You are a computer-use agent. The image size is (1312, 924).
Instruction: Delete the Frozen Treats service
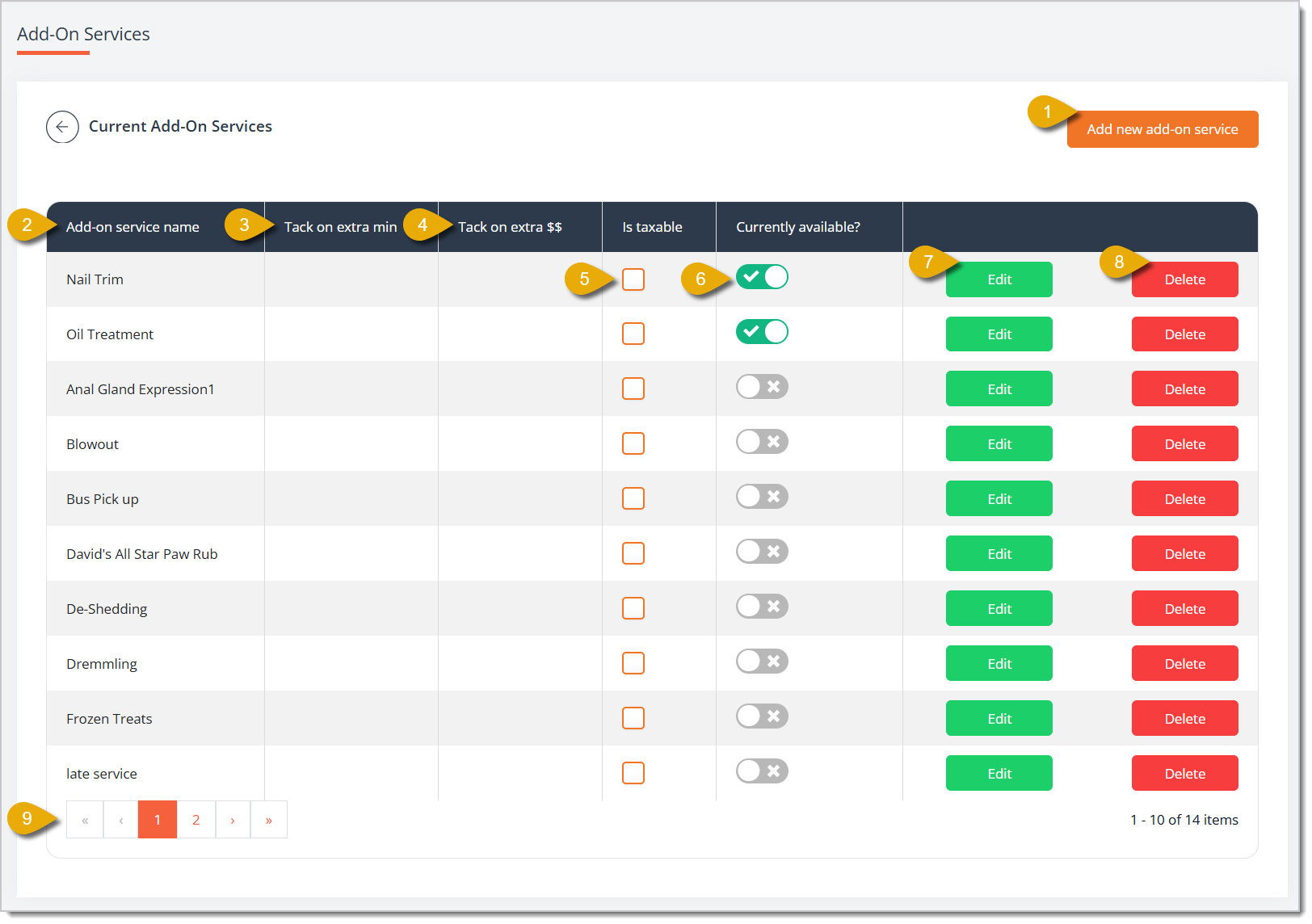1185,719
